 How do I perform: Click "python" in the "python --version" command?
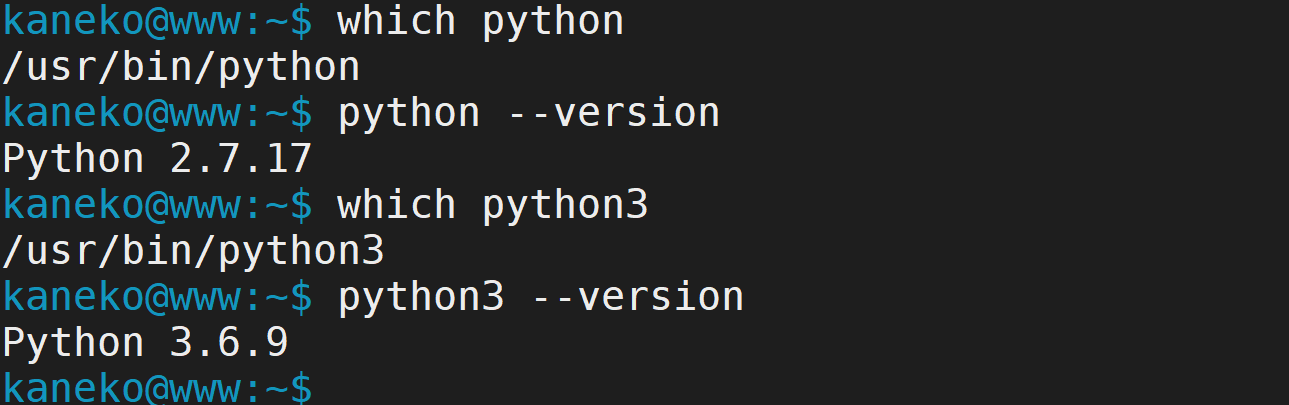click(409, 113)
